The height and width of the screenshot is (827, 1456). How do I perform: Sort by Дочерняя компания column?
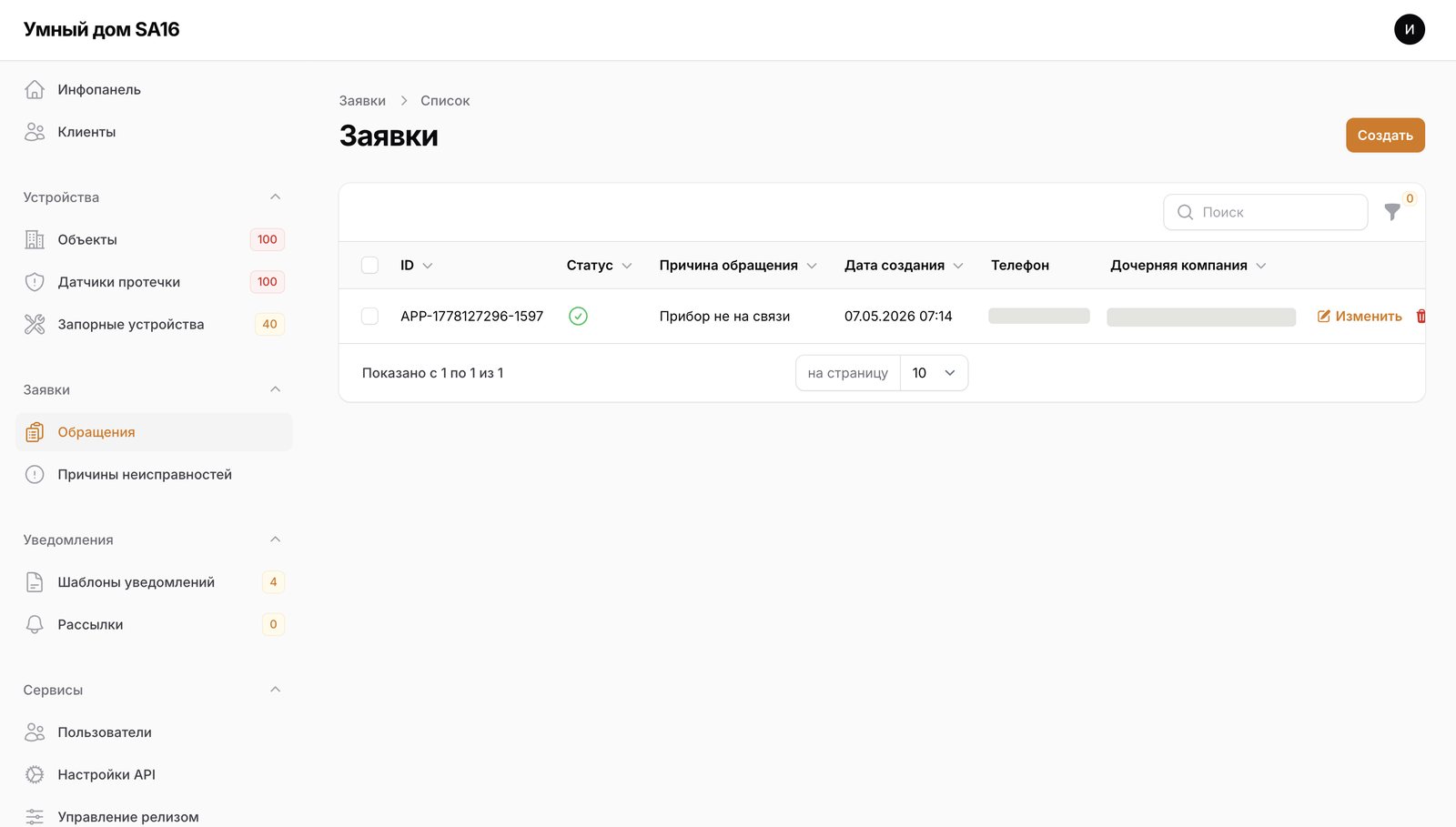pyautogui.click(x=1188, y=265)
